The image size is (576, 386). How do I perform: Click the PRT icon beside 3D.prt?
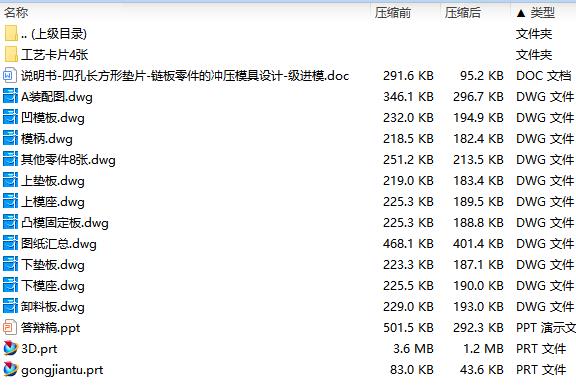tap(10, 348)
